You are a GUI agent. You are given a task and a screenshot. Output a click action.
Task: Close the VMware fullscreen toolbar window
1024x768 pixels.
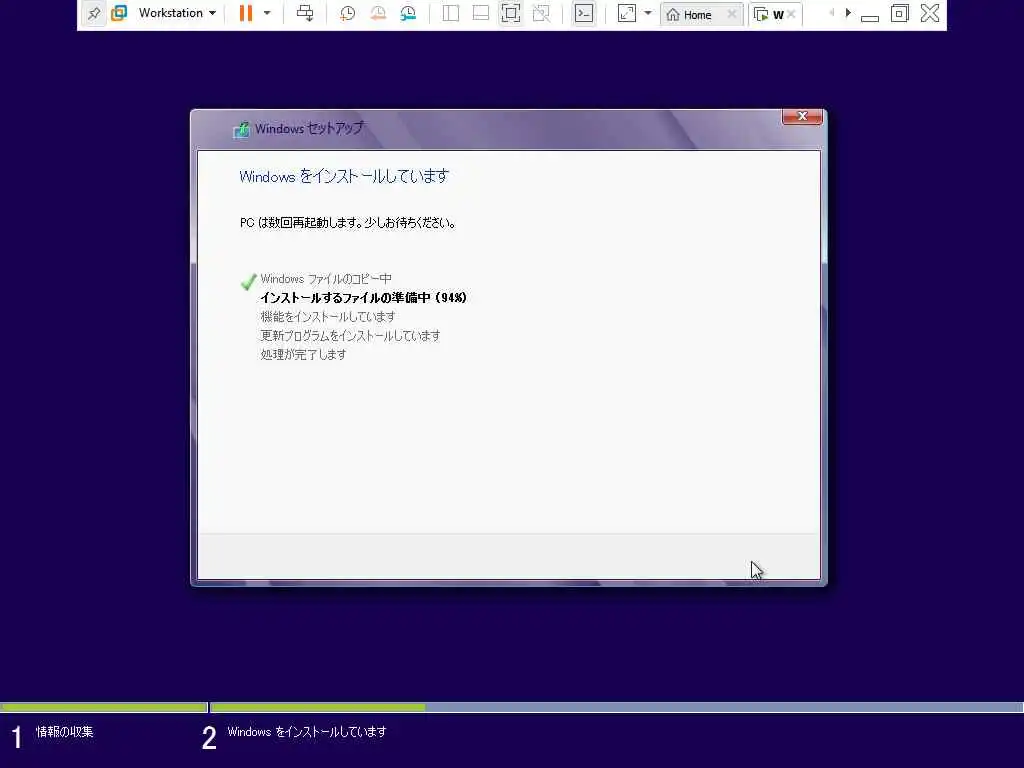[x=930, y=13]
